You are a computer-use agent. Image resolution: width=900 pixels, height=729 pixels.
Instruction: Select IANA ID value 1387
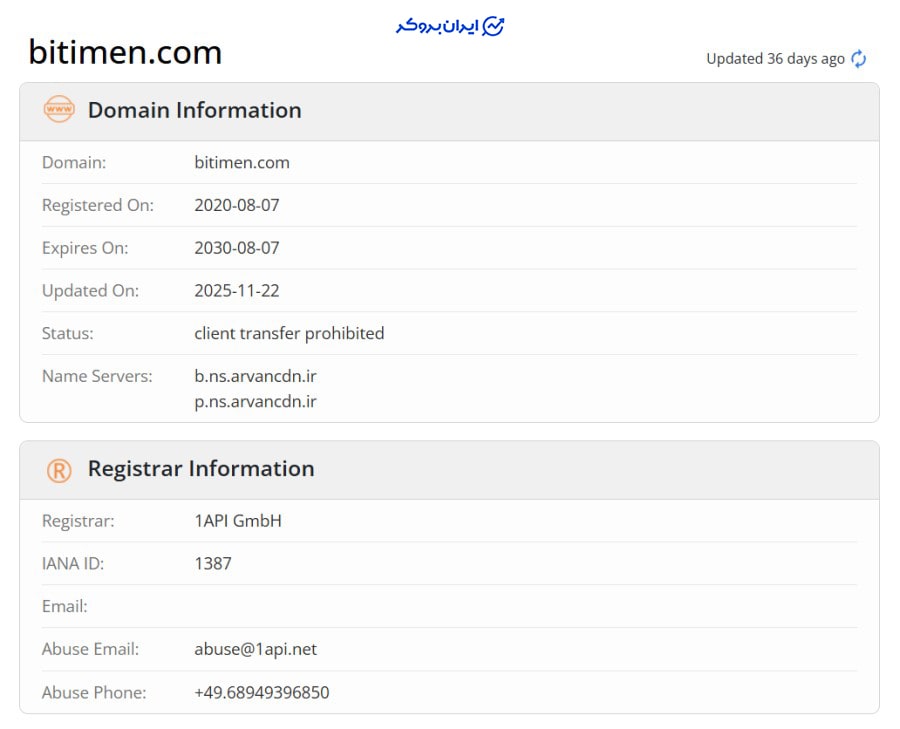[x=213, y=564]
